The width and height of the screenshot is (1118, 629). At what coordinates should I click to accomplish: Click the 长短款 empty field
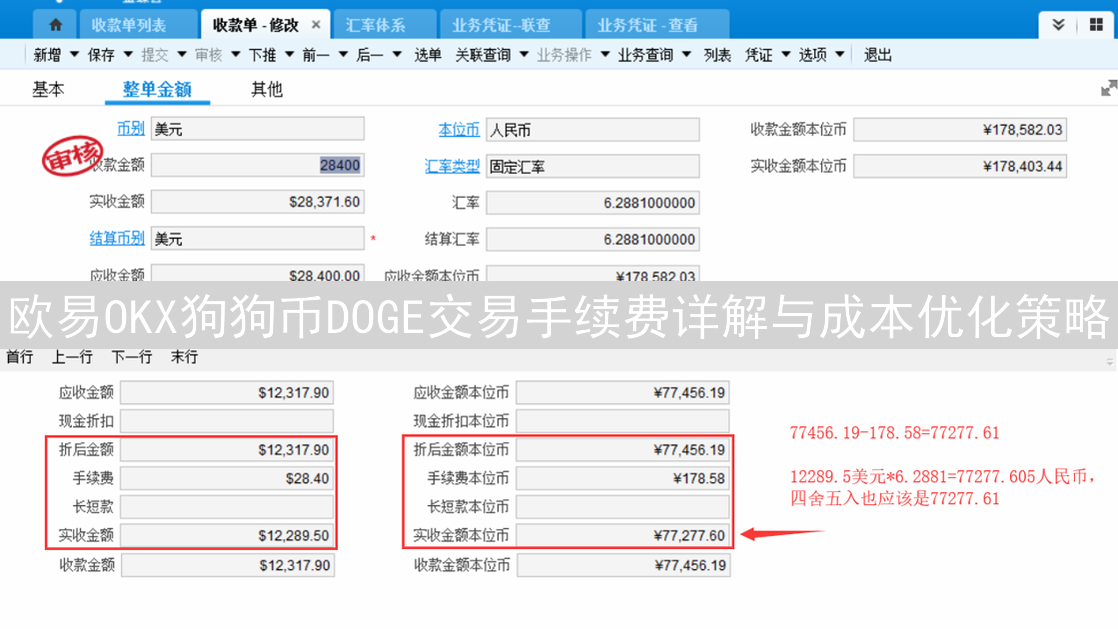pos(227,506)
